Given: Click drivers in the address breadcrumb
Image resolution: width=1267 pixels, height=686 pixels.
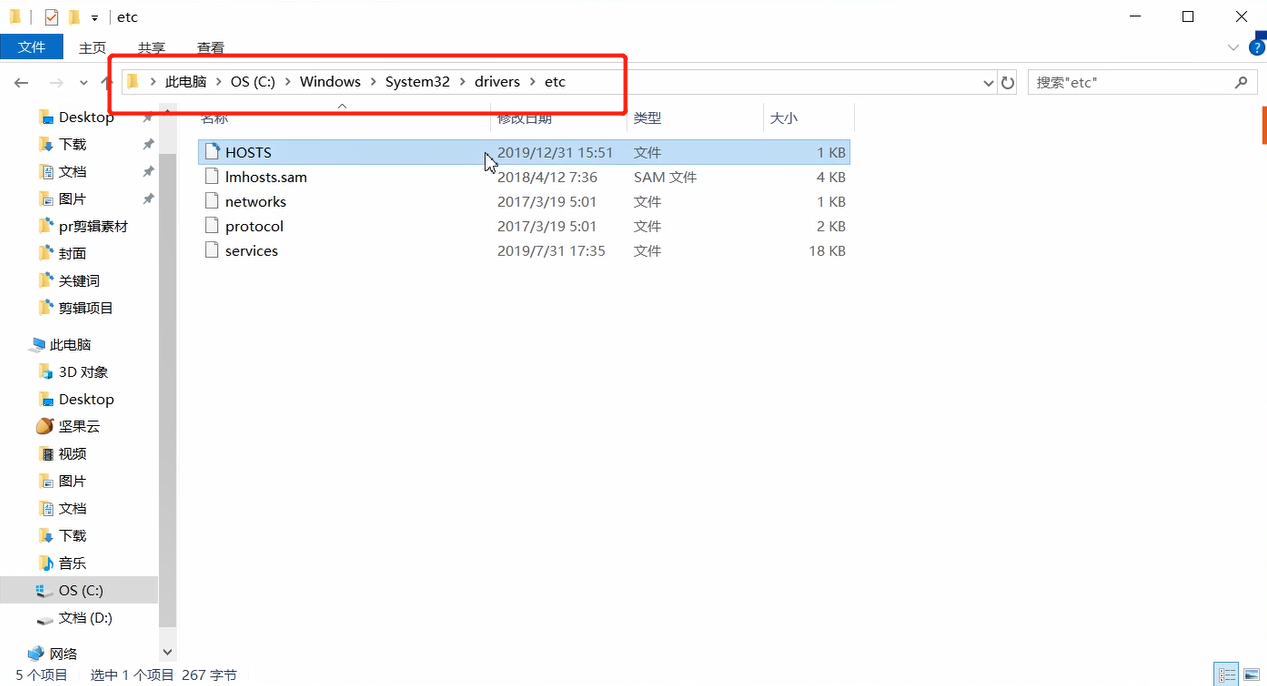Looking at the screenshot, I should (x=497, y=82).
